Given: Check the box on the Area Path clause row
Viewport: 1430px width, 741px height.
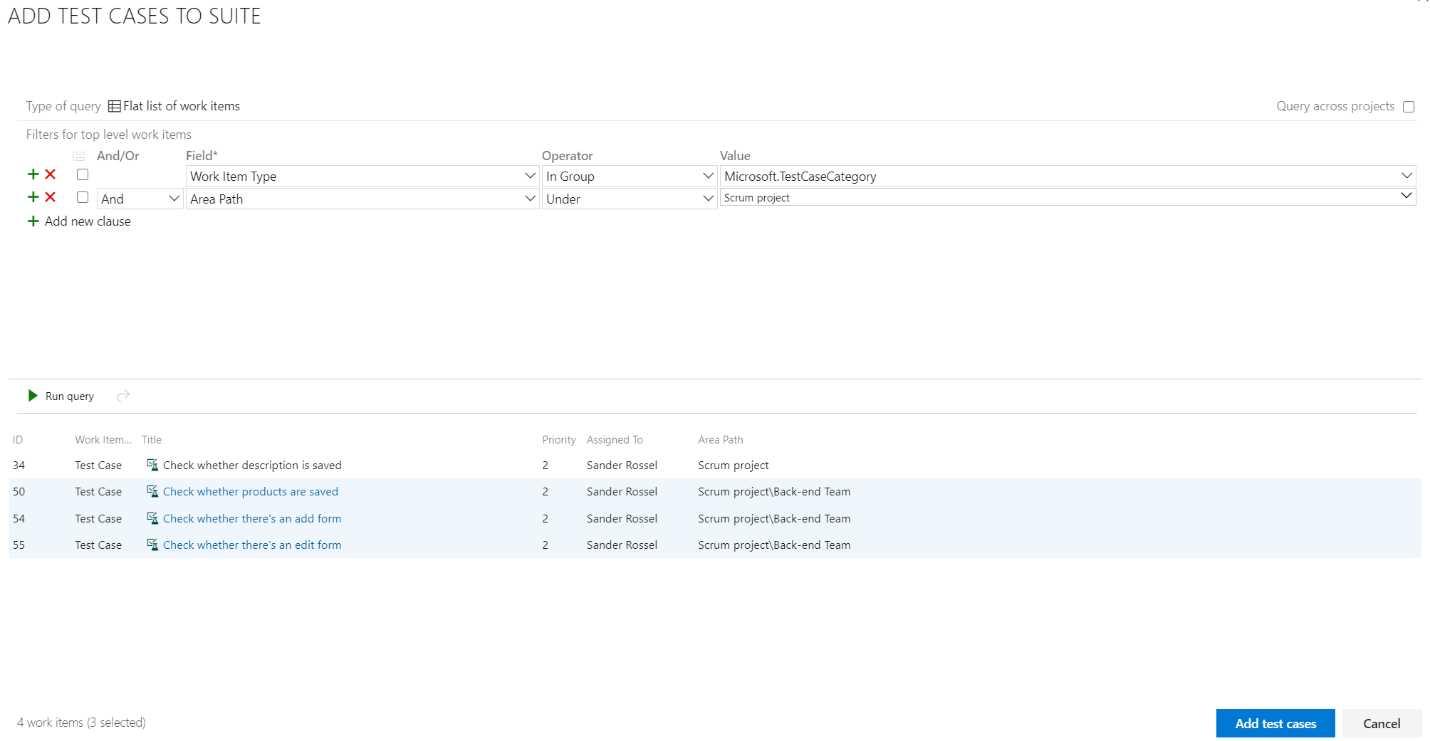Looking at the screenshot, I should click(x=82, y=197).
